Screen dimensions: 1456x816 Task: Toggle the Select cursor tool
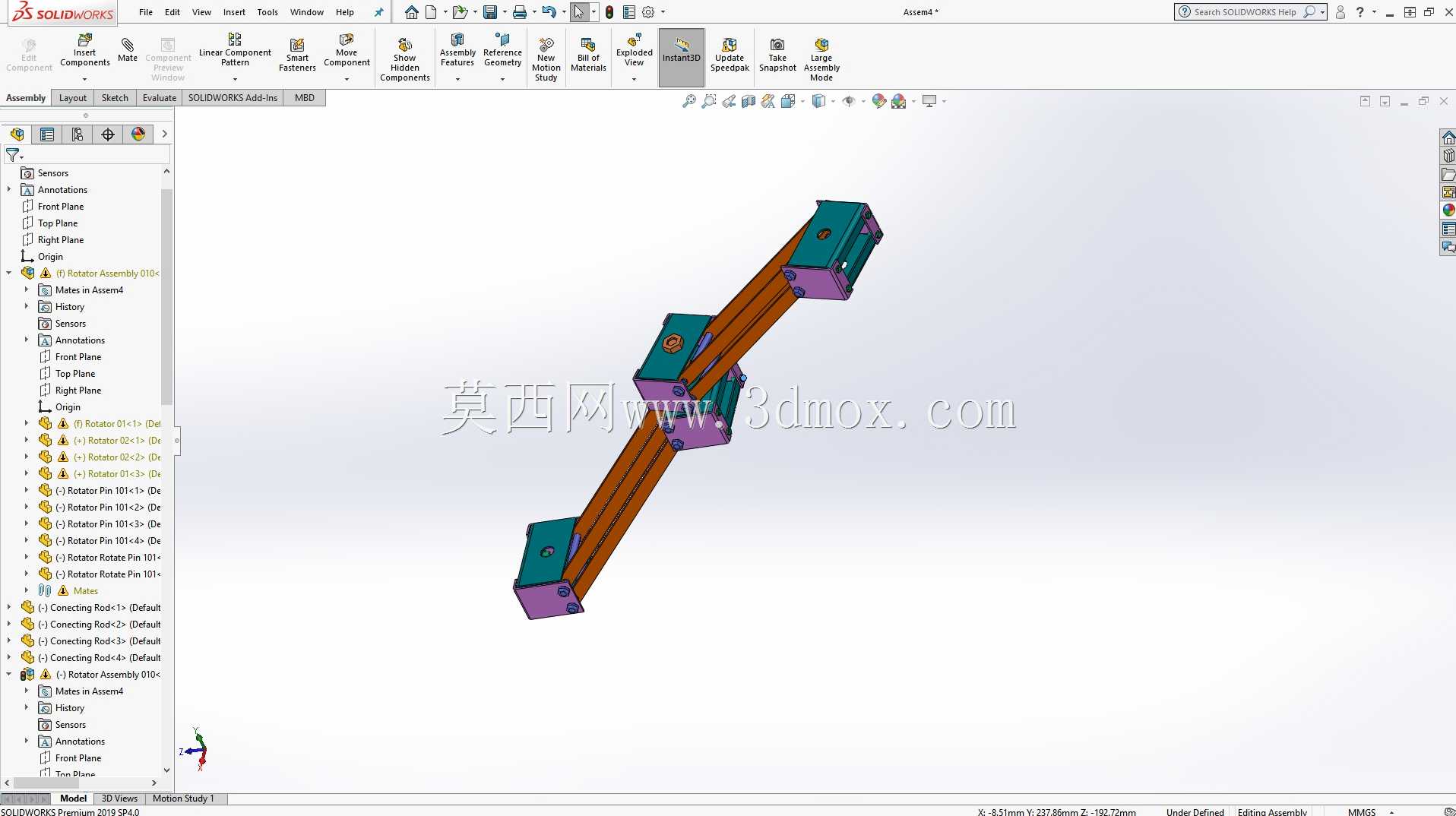(x=579, y=12)
